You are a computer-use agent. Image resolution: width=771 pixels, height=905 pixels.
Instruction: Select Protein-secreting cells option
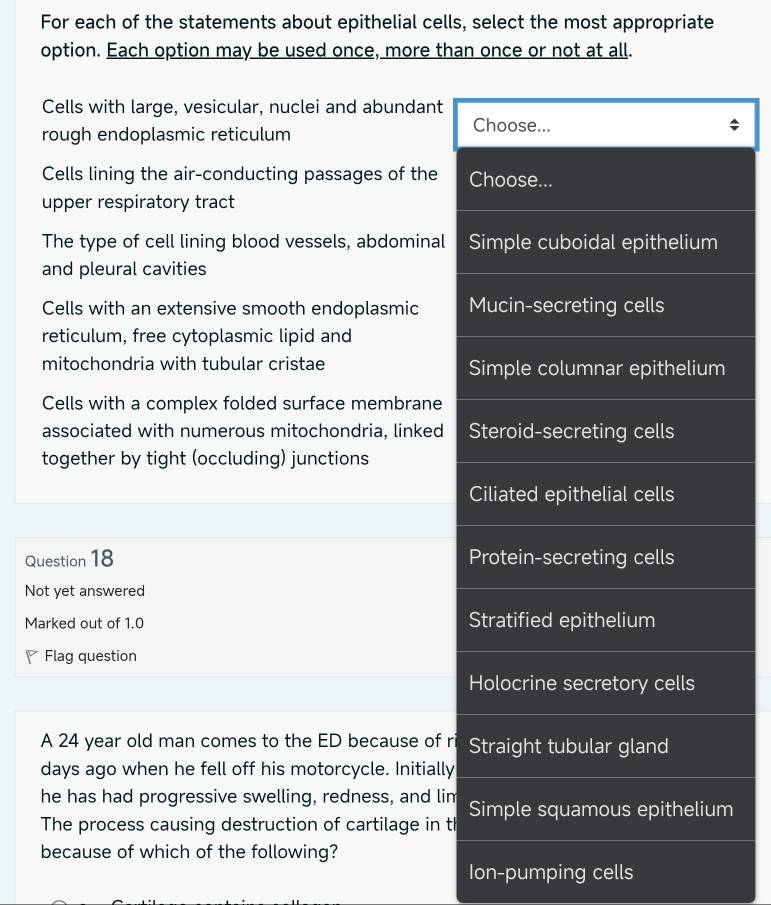(x=605, y=557)
